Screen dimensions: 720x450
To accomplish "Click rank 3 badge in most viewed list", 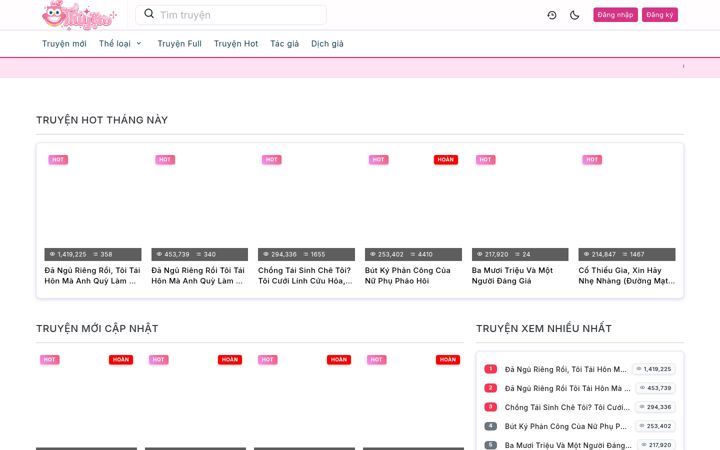I will (490, 407).
